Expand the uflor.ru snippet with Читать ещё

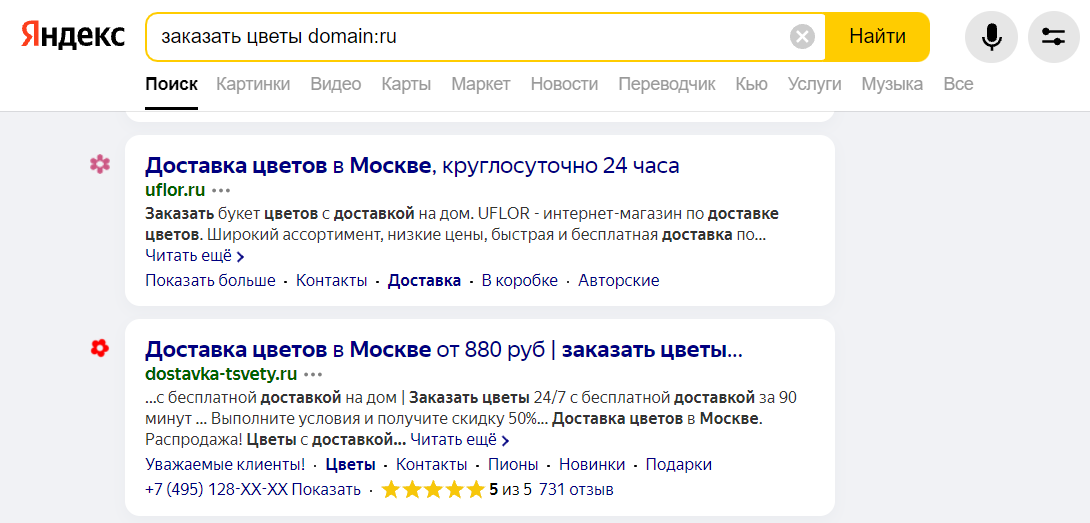tap(195, 256)
